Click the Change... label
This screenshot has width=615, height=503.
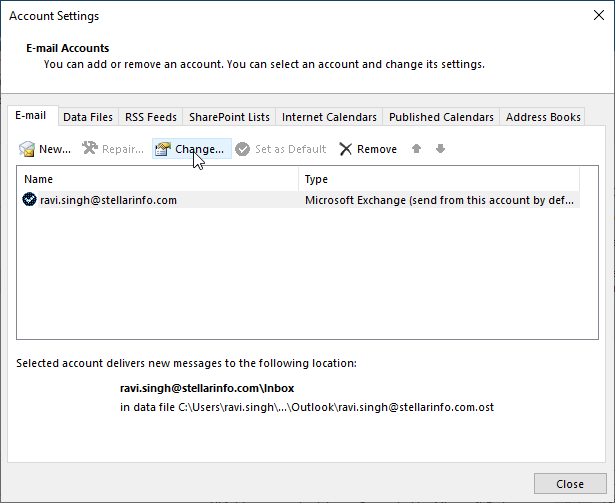[199, 149]
